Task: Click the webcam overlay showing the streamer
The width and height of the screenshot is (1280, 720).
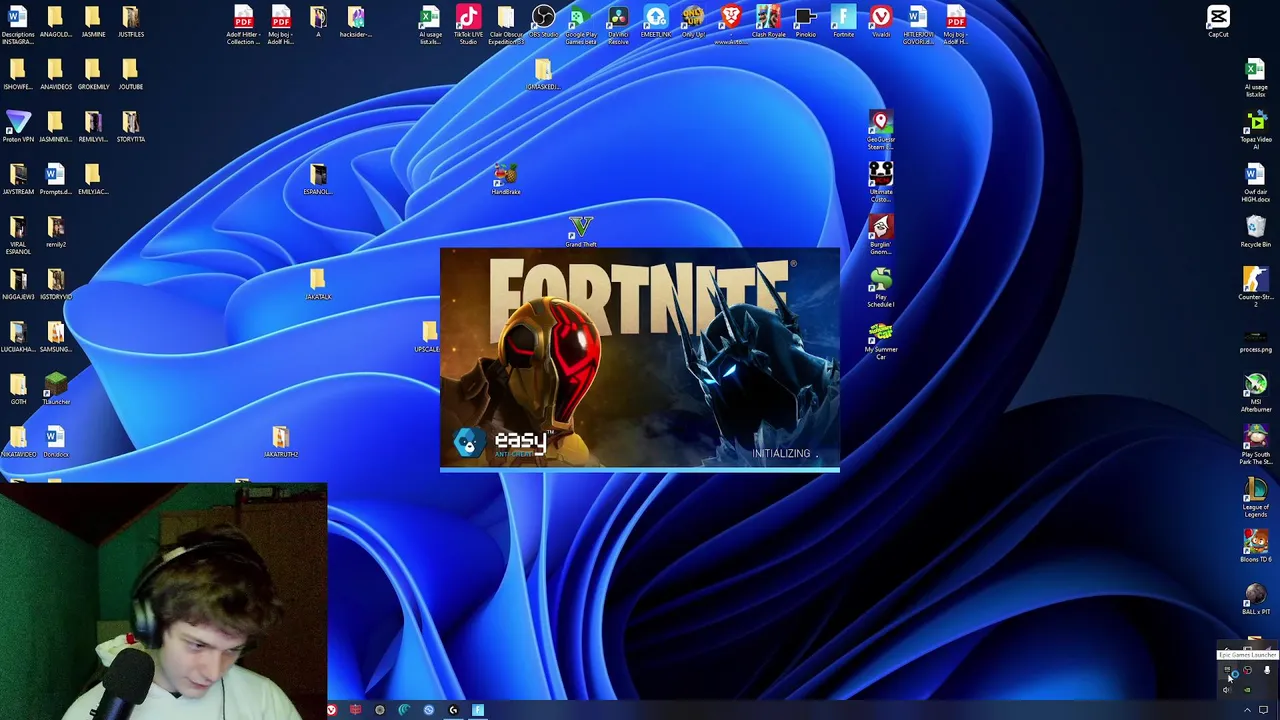Action: (x=163, y=601)
